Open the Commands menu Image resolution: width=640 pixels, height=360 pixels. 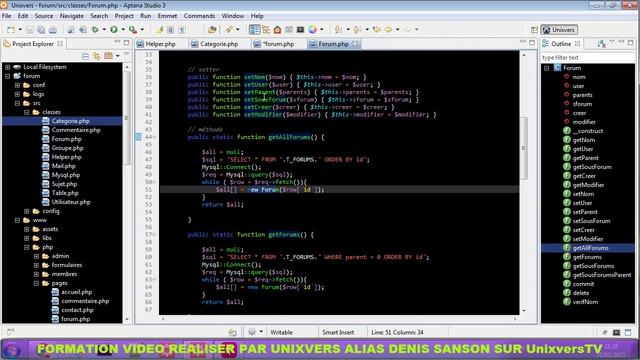199,16
